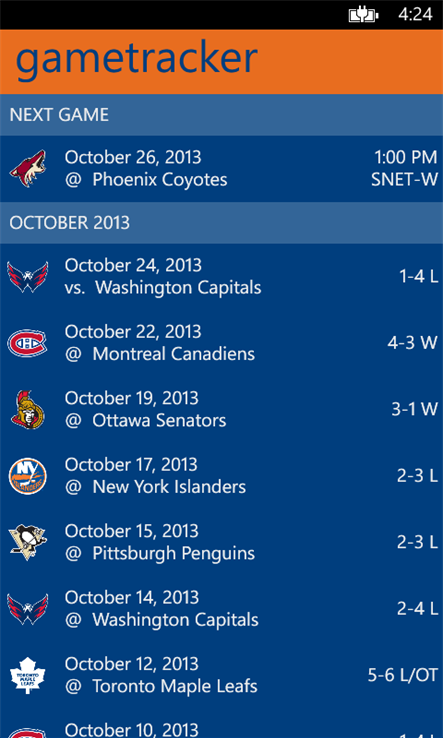Tap the 5-6 L/OT Toronto result
The height and width of the screenshot is (738, 443).
[x=403, y=675]
